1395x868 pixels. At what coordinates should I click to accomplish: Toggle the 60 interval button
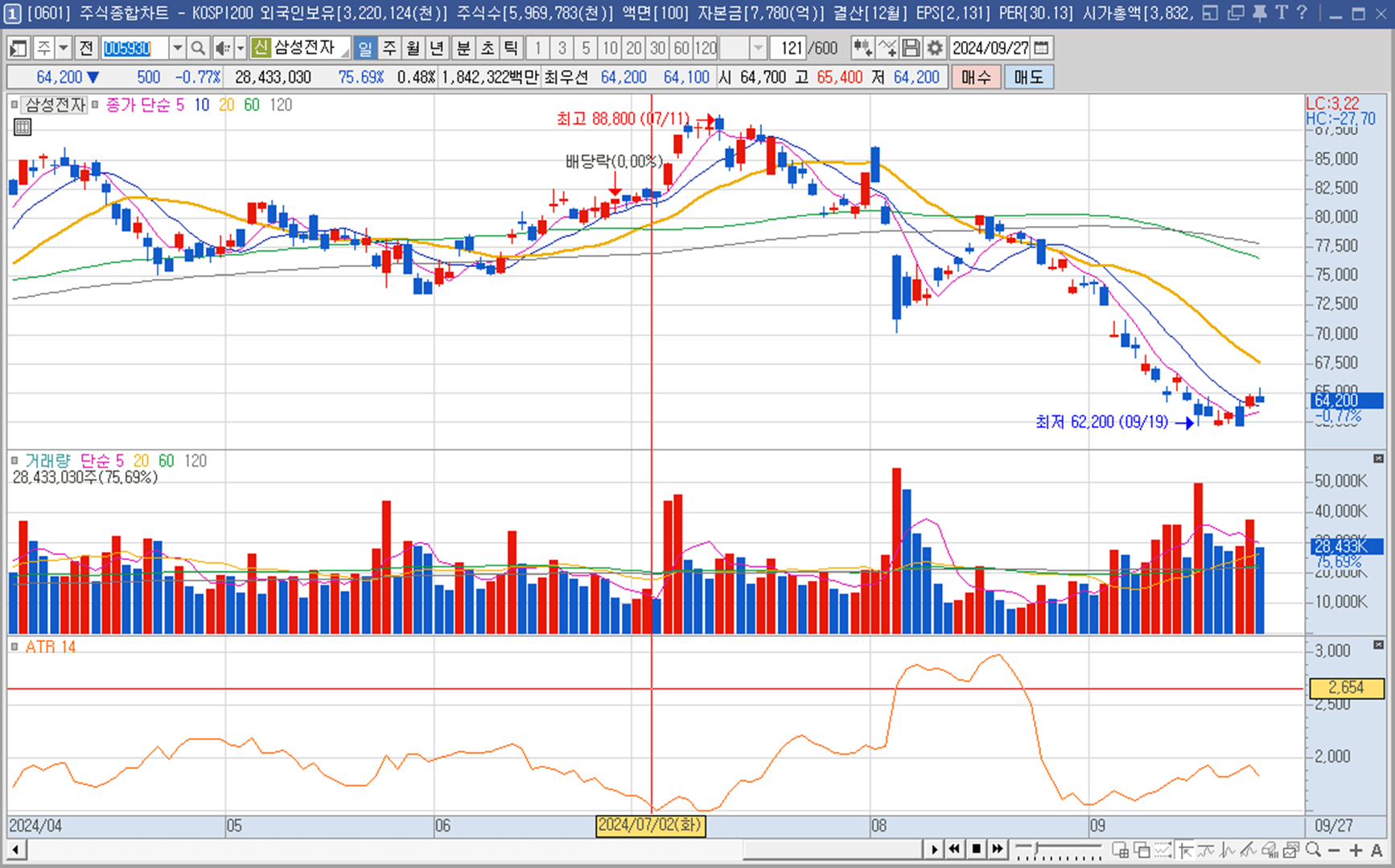click(x=681, y=48)
